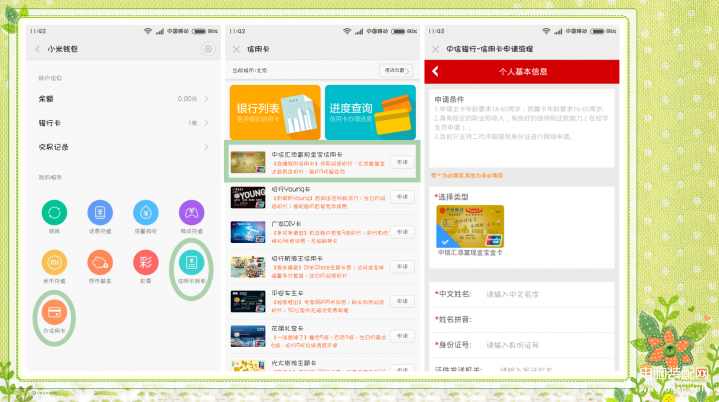The height and width of the screenshot is (402, 719).
Task: Select the 银行卡 row label
Action: point(50,123)
